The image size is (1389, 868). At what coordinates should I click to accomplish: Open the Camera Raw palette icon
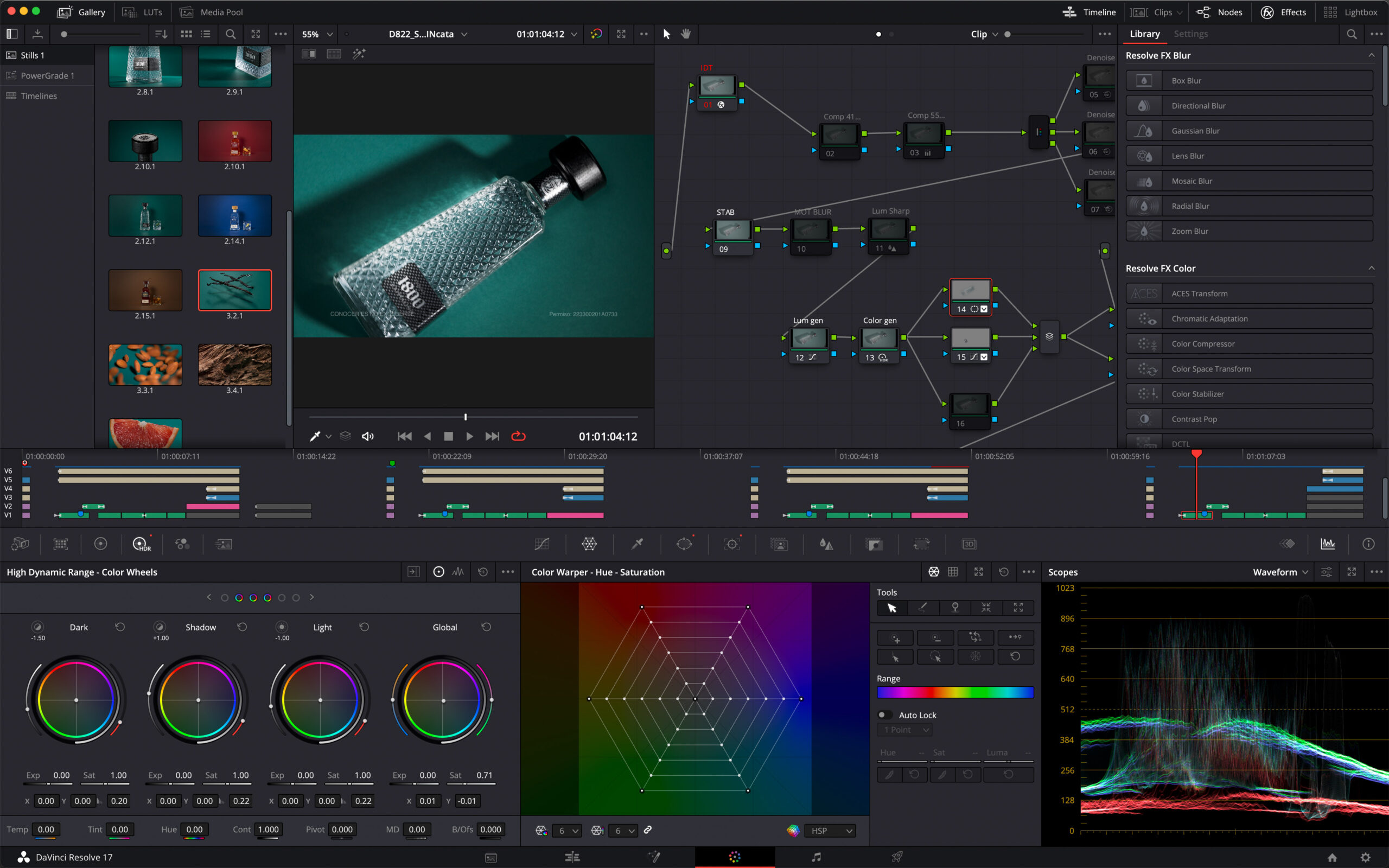[20, 544]
